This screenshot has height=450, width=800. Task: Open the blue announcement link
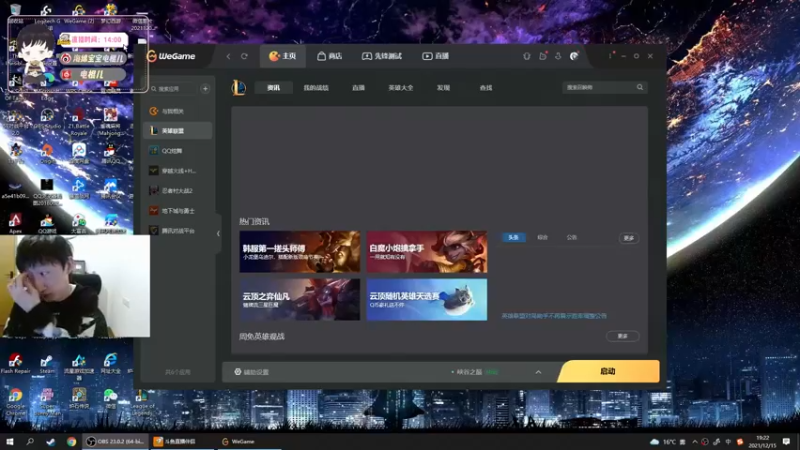[554, 316]
